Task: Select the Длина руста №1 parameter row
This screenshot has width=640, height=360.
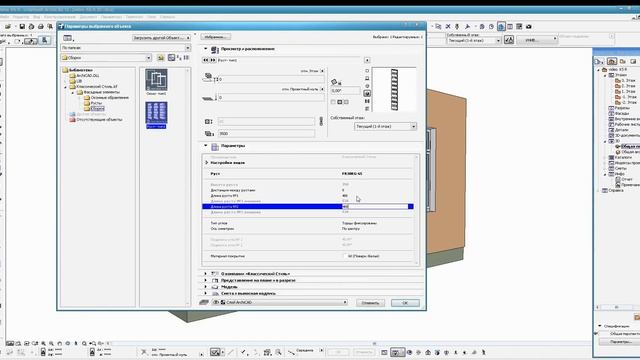Action: [308, 196]
